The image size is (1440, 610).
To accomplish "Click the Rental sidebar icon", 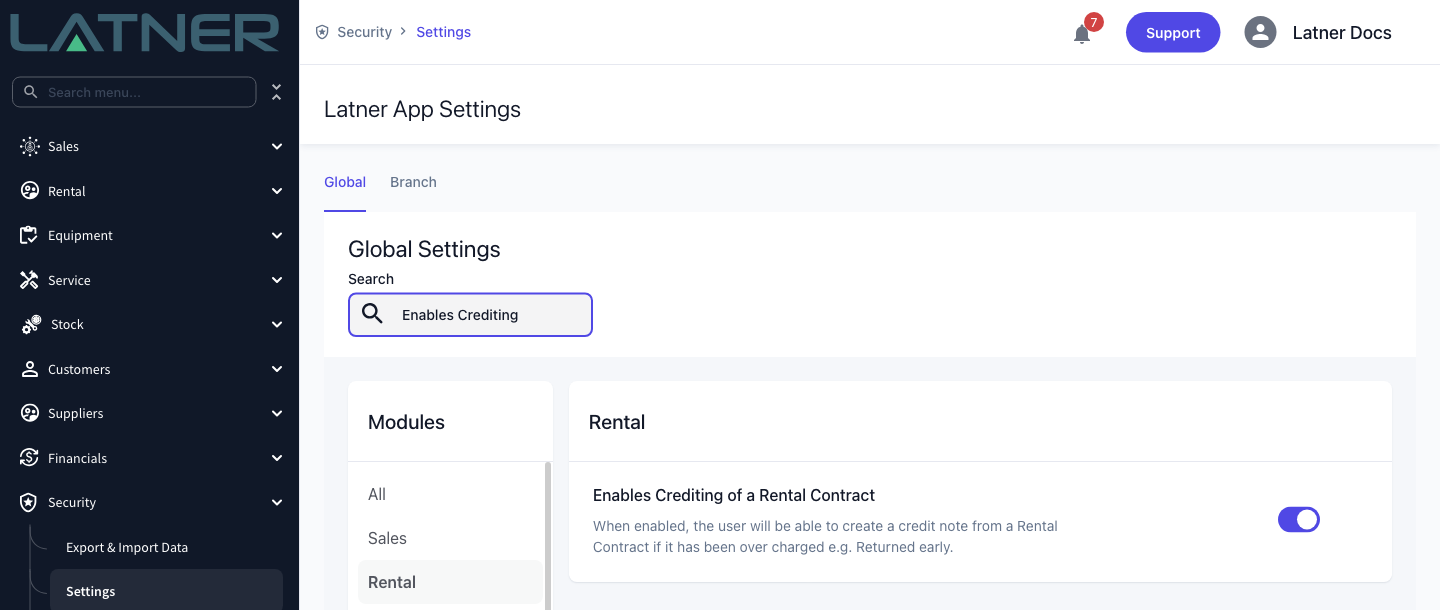I will pyautogui.click(x=30, y=191).
